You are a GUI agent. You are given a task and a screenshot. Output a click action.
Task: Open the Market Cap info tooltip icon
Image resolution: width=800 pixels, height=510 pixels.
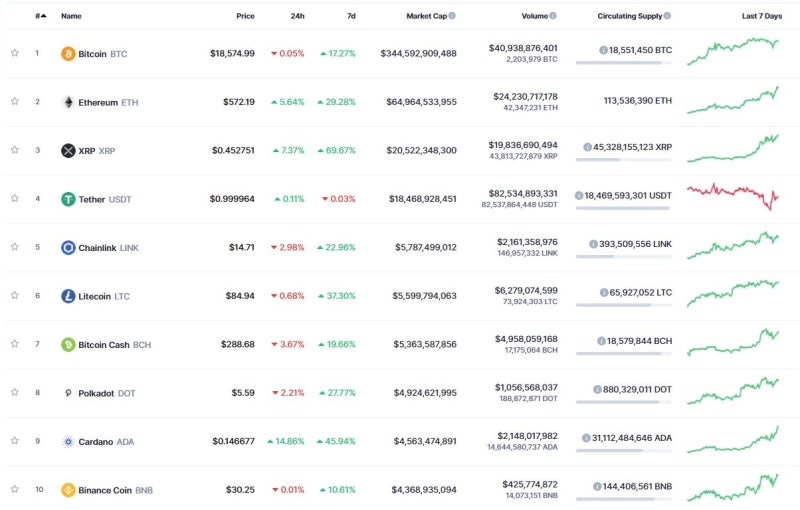click(452, 16)
